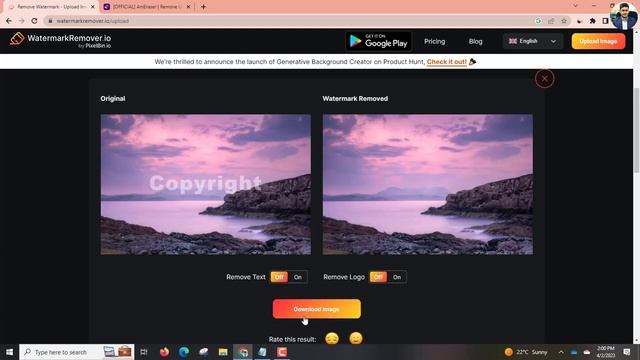Go back to the previous page

click(x=9, y=21)
